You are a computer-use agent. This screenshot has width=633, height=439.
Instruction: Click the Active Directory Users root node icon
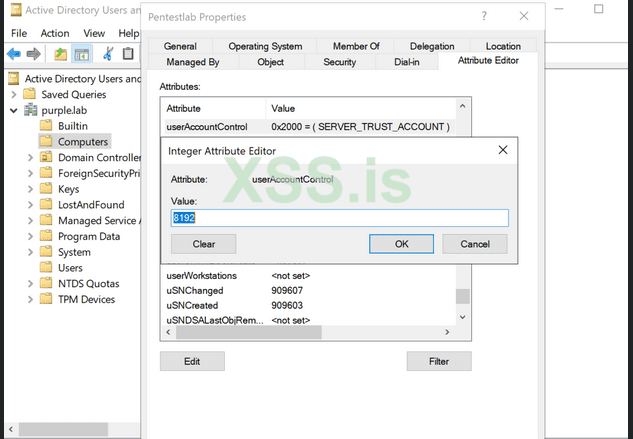coord(14,78)
